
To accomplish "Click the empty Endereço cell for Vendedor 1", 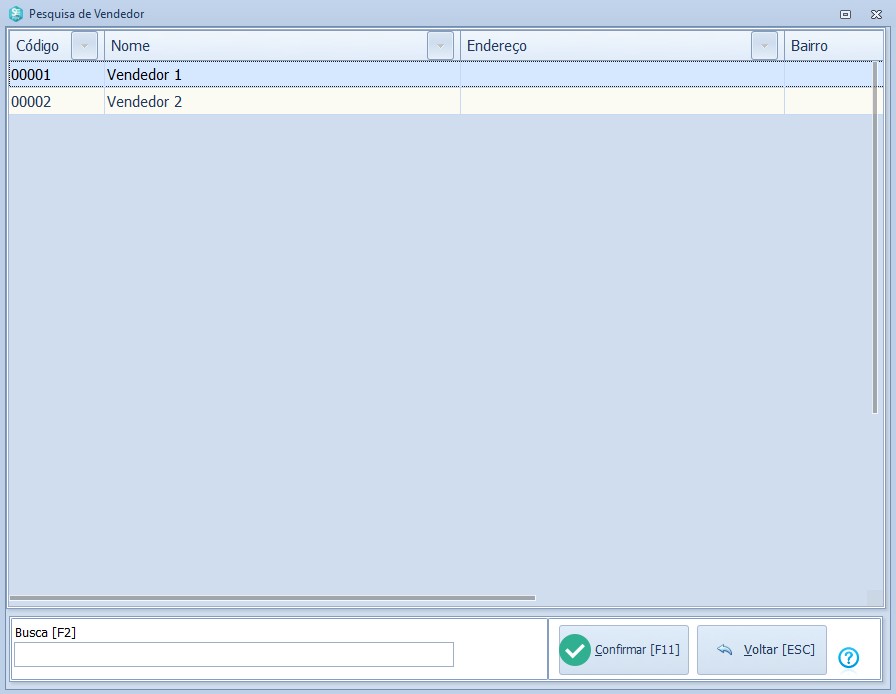I will point(620,75).
